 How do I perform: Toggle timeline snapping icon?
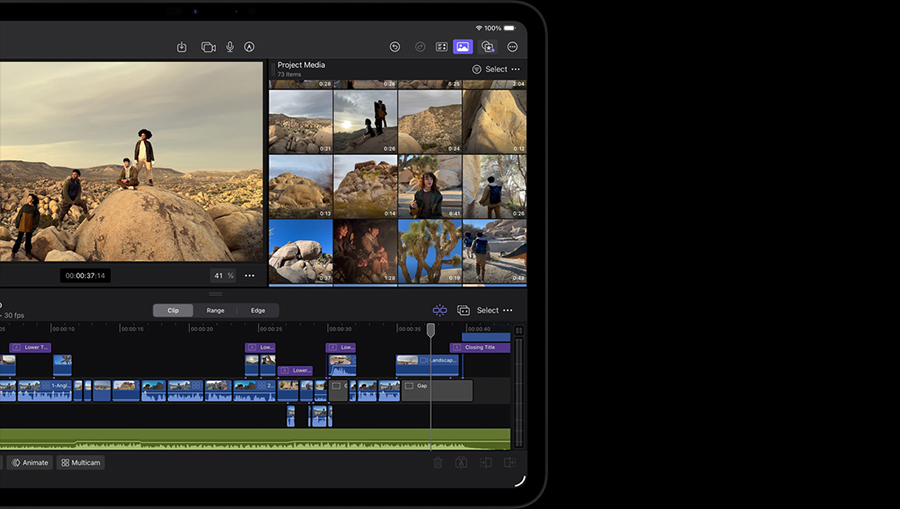pyautogui.click(x=439, y=310)
